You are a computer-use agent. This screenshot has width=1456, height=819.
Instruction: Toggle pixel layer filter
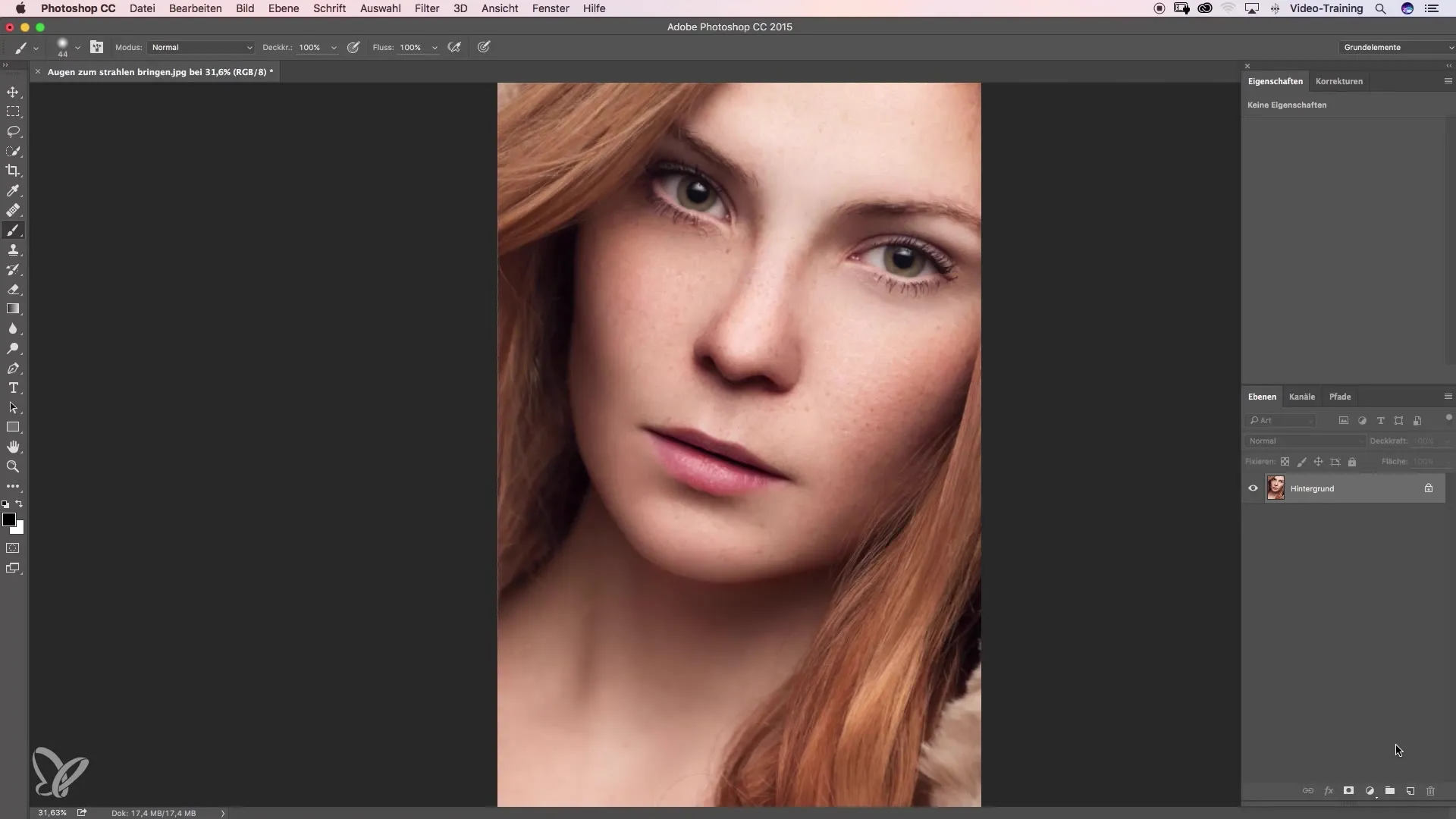[1344, 420]
